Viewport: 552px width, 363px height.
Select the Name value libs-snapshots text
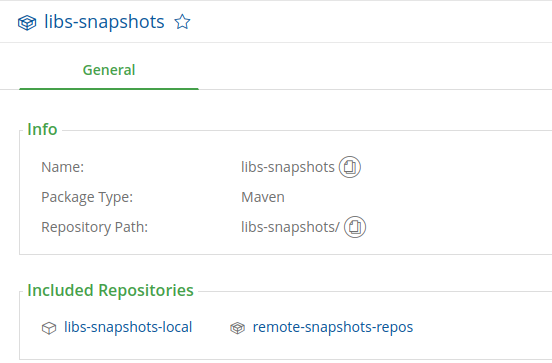click(288, 167)
